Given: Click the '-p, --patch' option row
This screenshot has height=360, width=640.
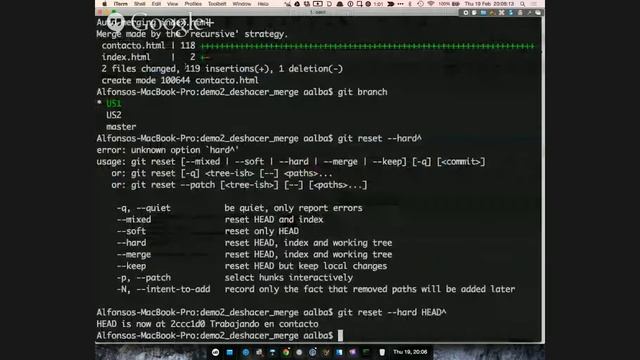Looking at the screenshot, I should coord(235,278).
